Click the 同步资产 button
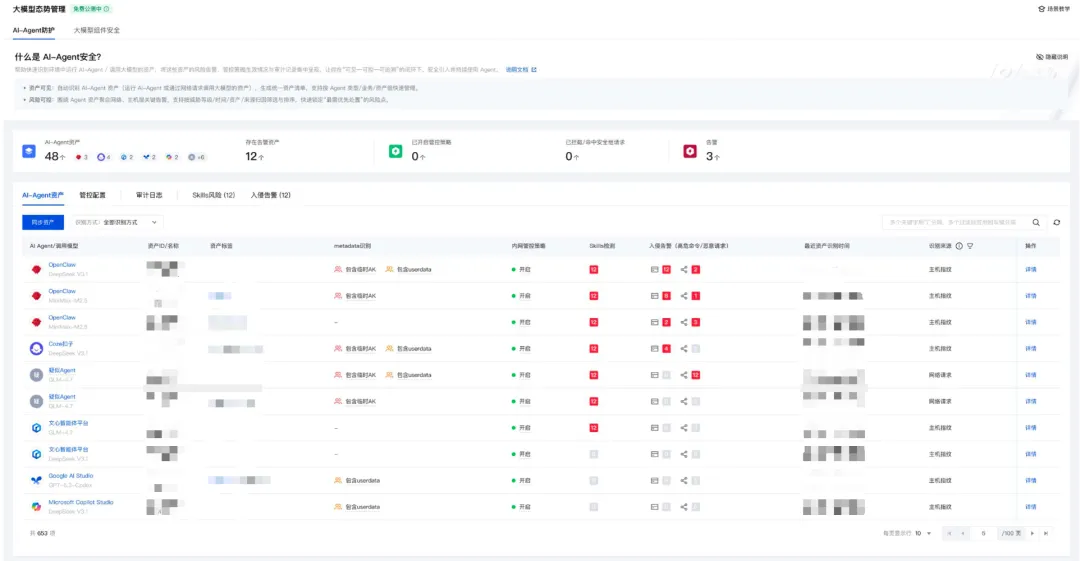Viewport: 1080px width, 561px height. pyautogui.click(x=43, y=223)
